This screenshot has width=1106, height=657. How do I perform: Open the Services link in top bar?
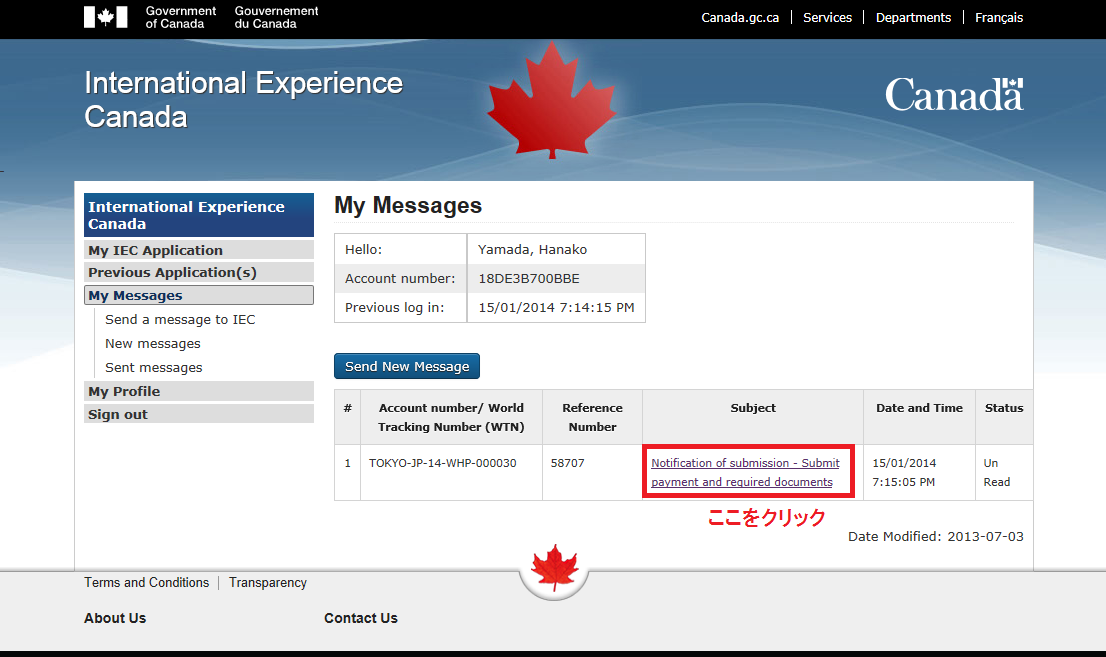(x=827, y=18)
